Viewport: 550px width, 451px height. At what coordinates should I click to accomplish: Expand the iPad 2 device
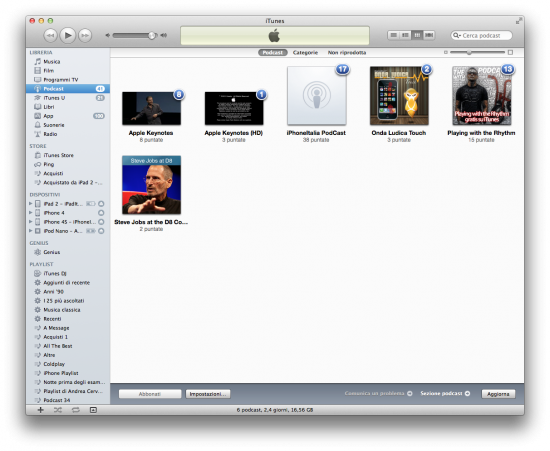click(x=31, y=204)
